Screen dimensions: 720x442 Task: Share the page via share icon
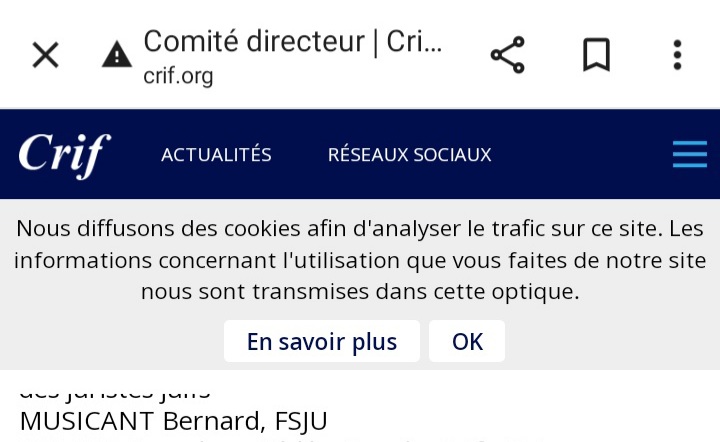pyautogui.click(x=508, y=55)
